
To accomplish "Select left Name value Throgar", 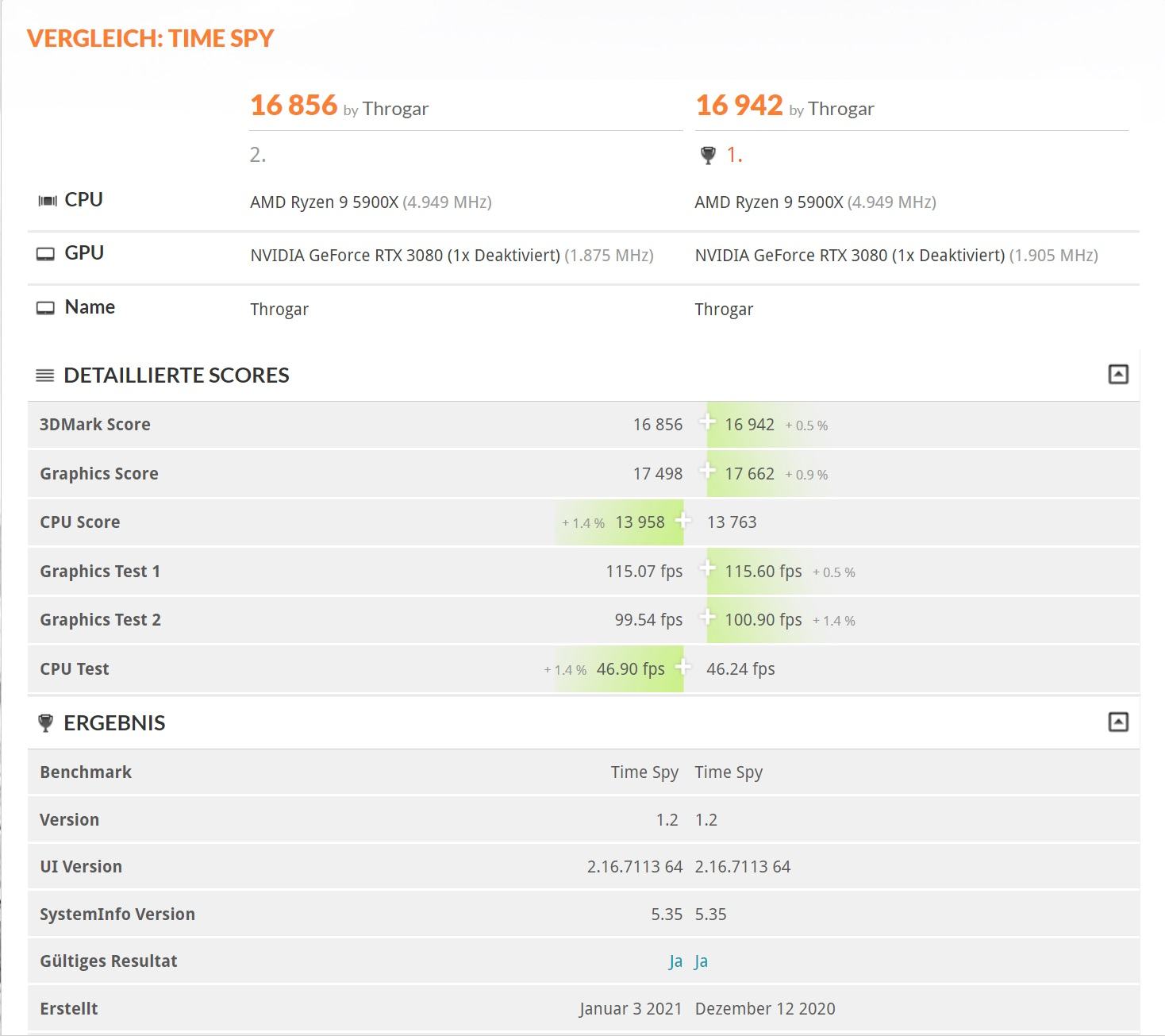I will point(279,310).
